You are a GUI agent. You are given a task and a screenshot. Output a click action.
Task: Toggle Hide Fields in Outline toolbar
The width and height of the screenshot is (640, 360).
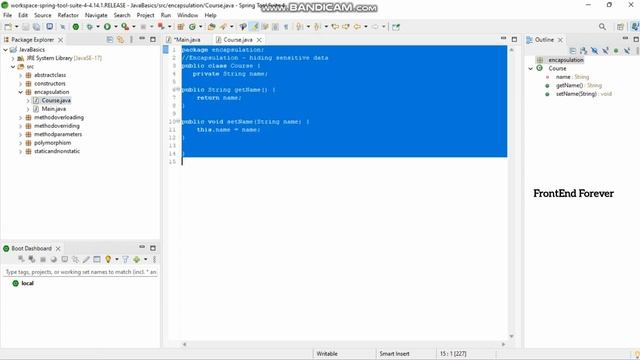click(x=595, y=51)
